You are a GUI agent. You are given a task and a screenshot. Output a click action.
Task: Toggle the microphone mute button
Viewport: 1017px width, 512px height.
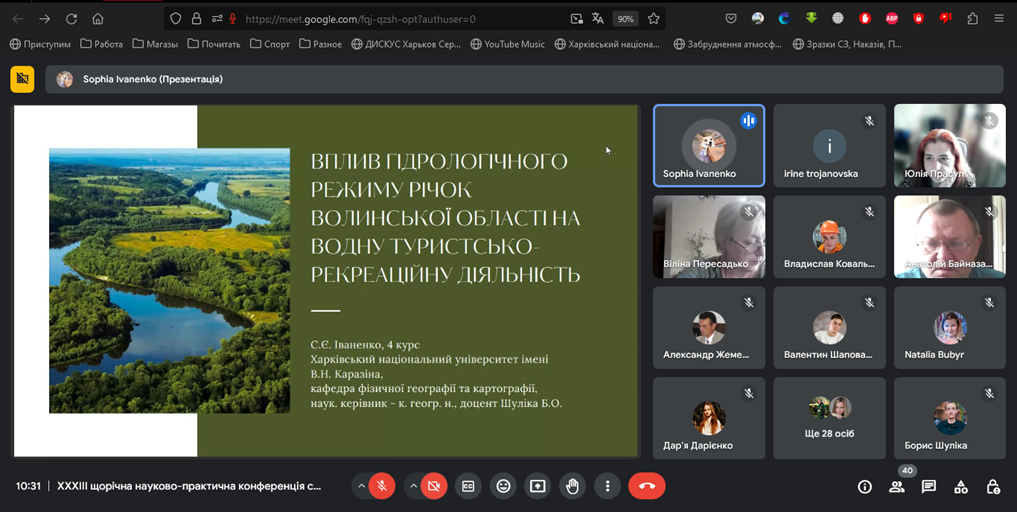tap(380, 486)
